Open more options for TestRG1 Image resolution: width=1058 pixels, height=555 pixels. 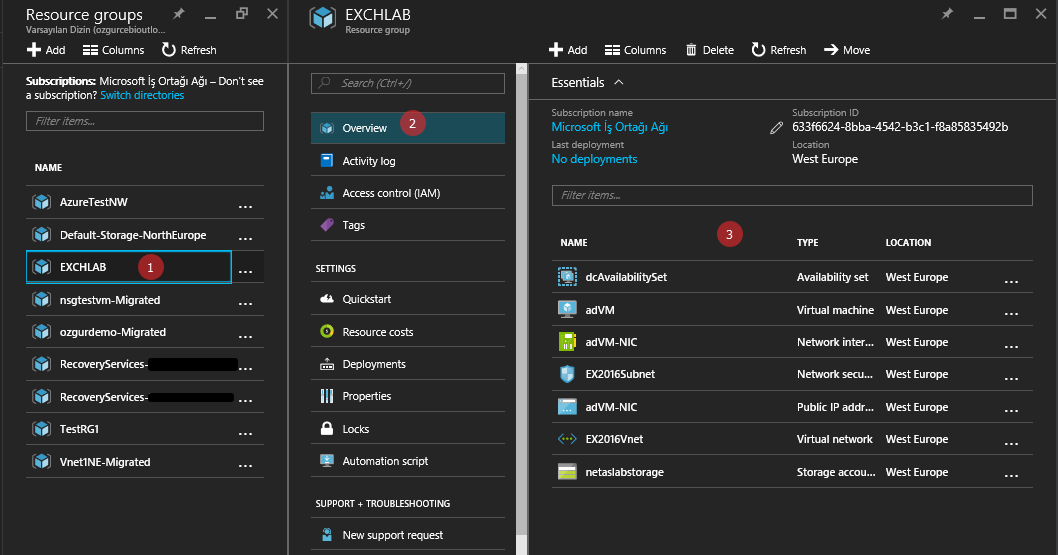point(246,432)
